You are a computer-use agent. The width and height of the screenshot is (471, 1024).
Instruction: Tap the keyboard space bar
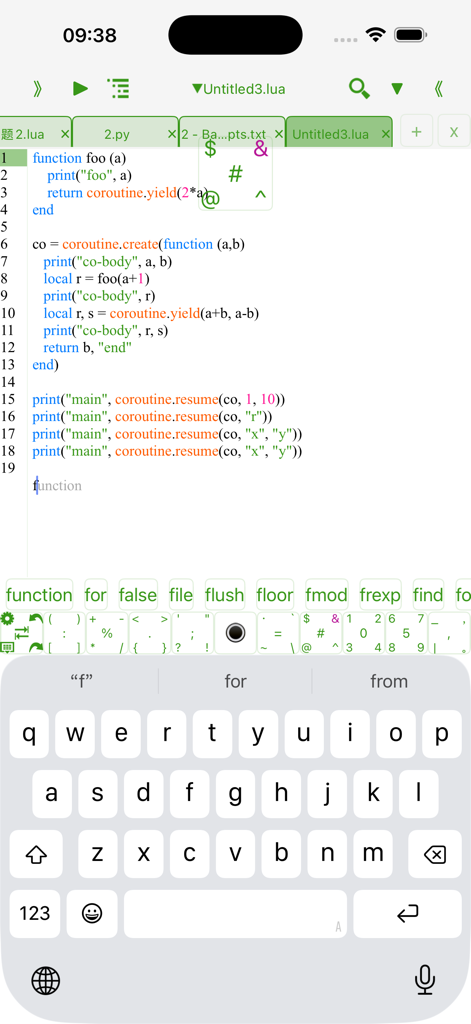(x=235, y=914)
